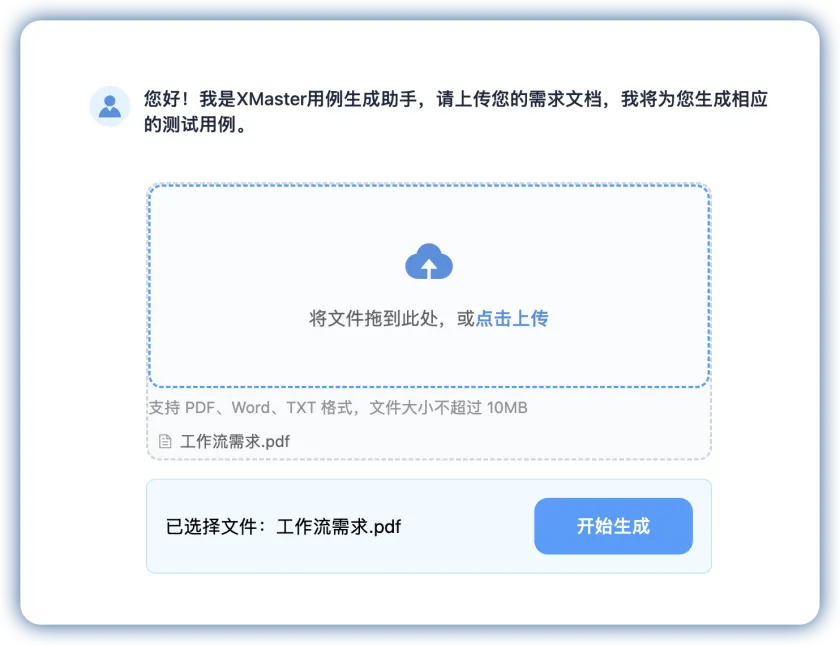Click the word XMaster in the greeting

[x=271, y=99]
